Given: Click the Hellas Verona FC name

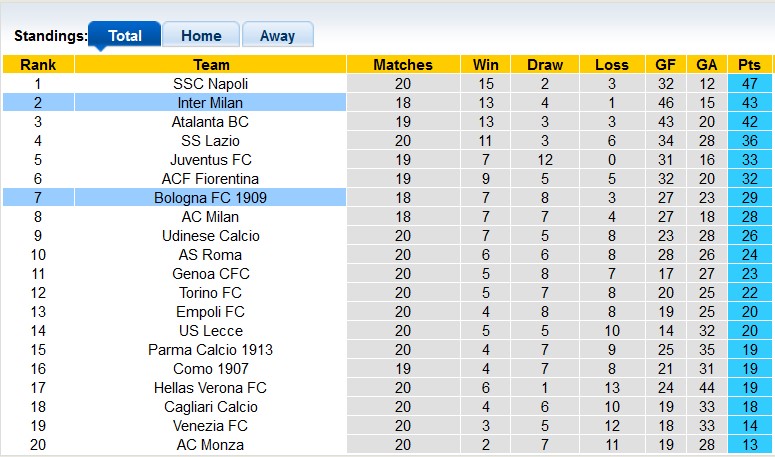Looking at the screenshot, I should [211, 388].
